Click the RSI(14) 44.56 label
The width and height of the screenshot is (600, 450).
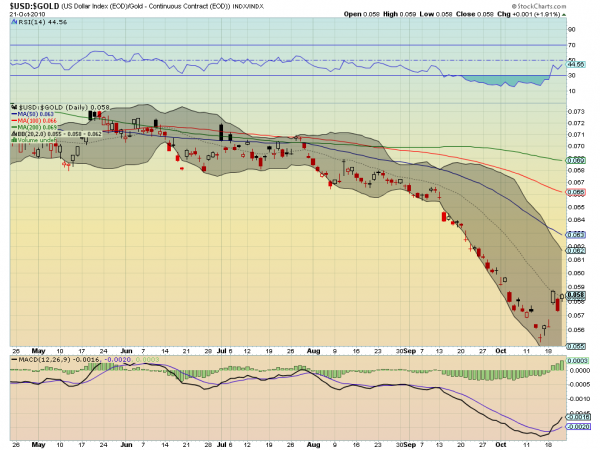click(x=42, y=22)
